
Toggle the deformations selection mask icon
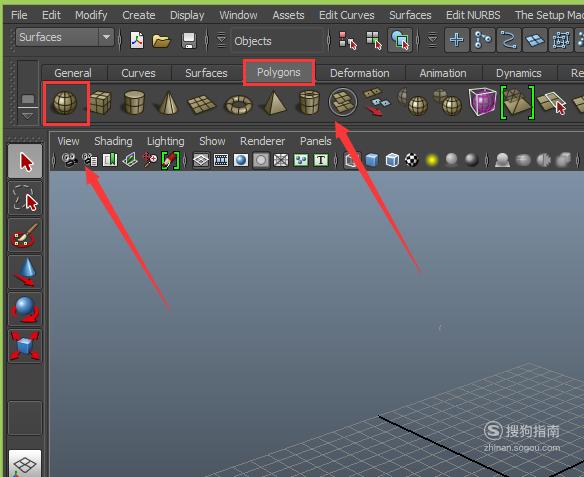tap(561, 40)
